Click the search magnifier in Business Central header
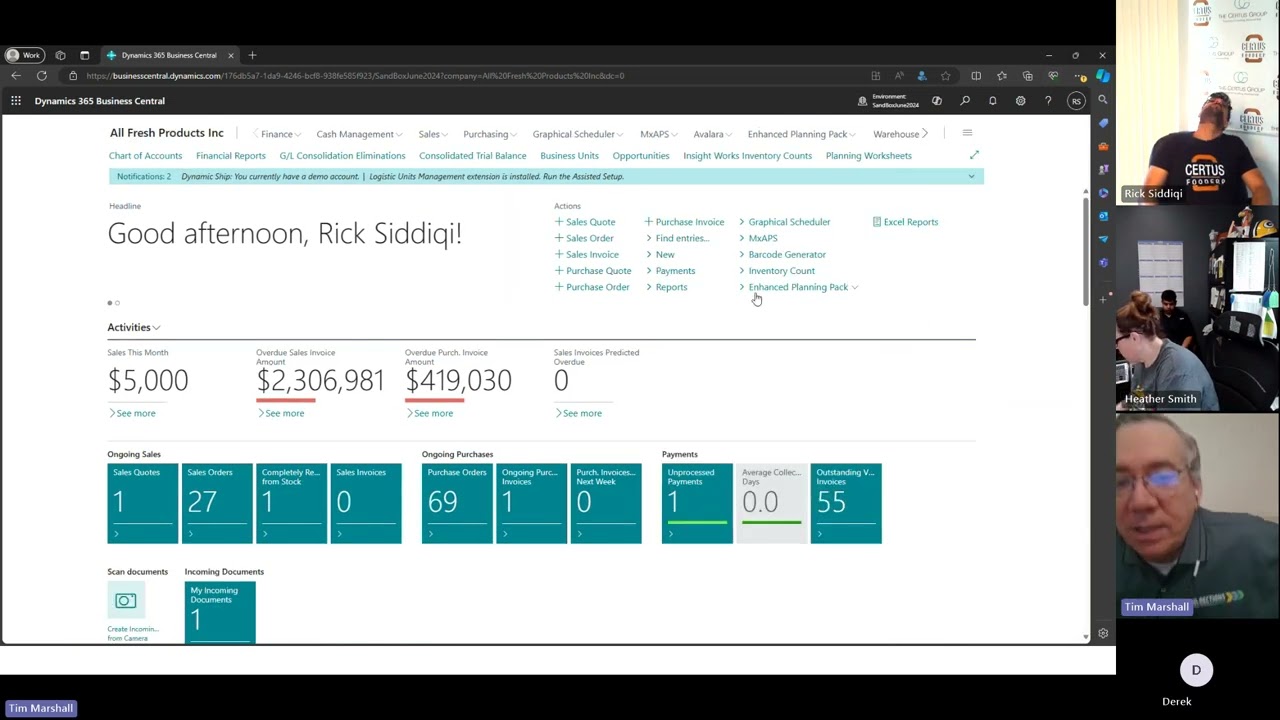 [965, 101]
